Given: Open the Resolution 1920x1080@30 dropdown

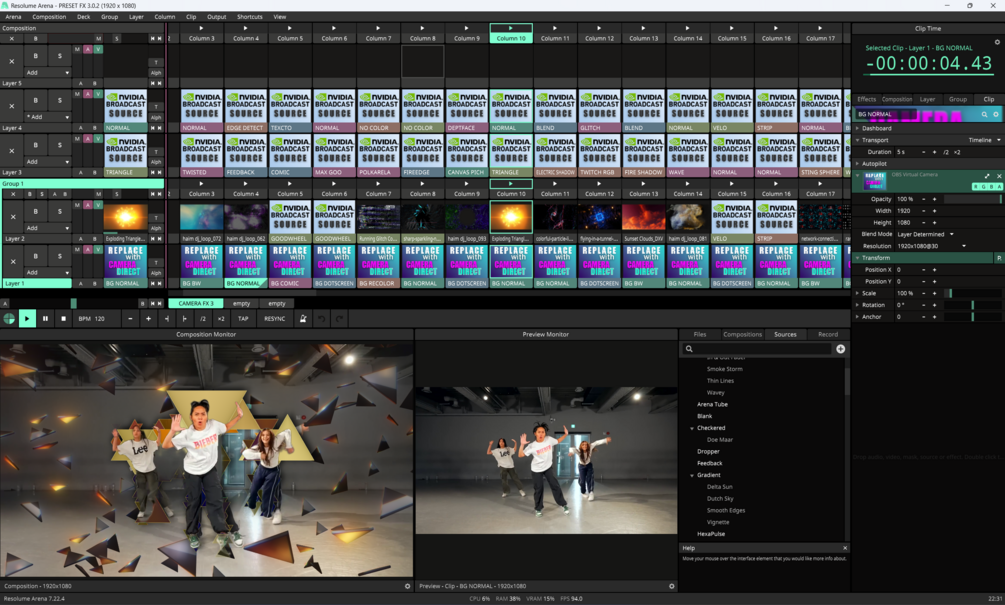Looking at the screenshot, I should pos(931,246).
